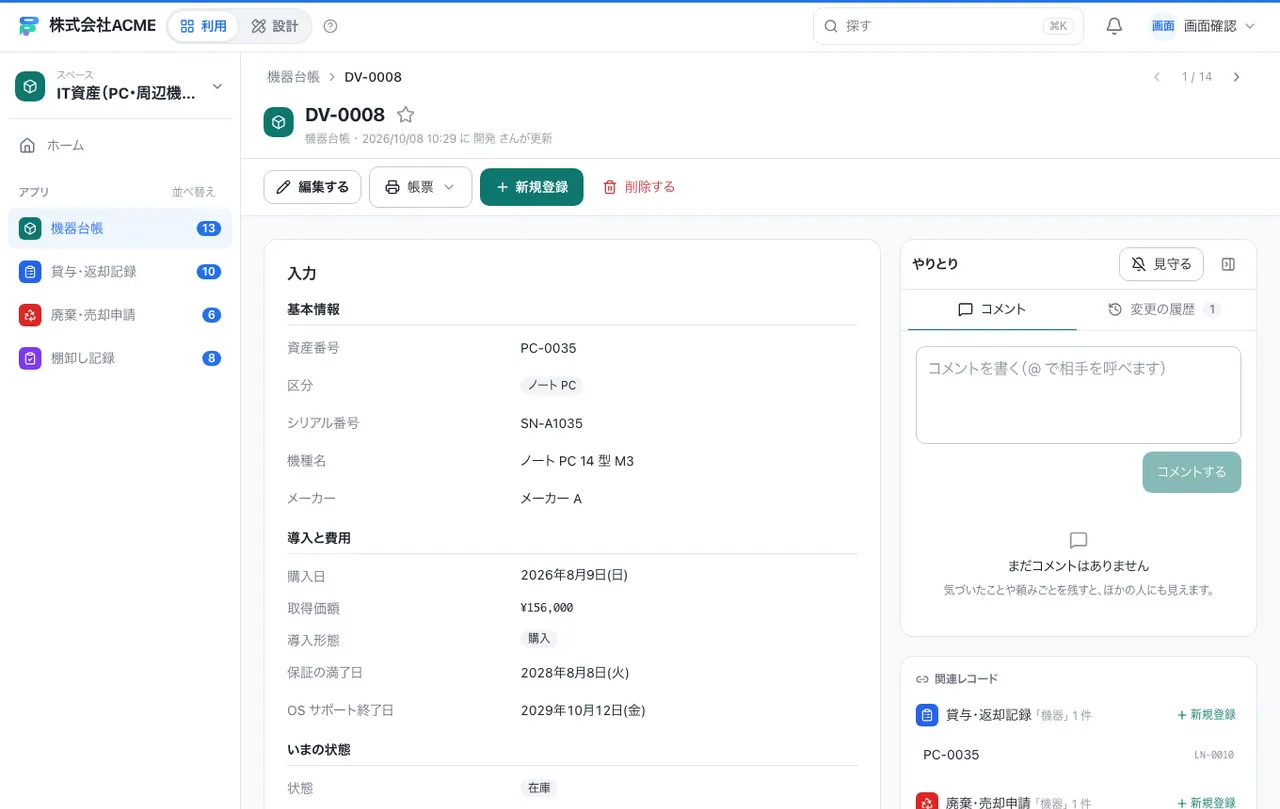This screenshot has height=809, width=1280.
Task: Click the 貸与・返却記録 related record icon
Action: click(x=927, y=715)
